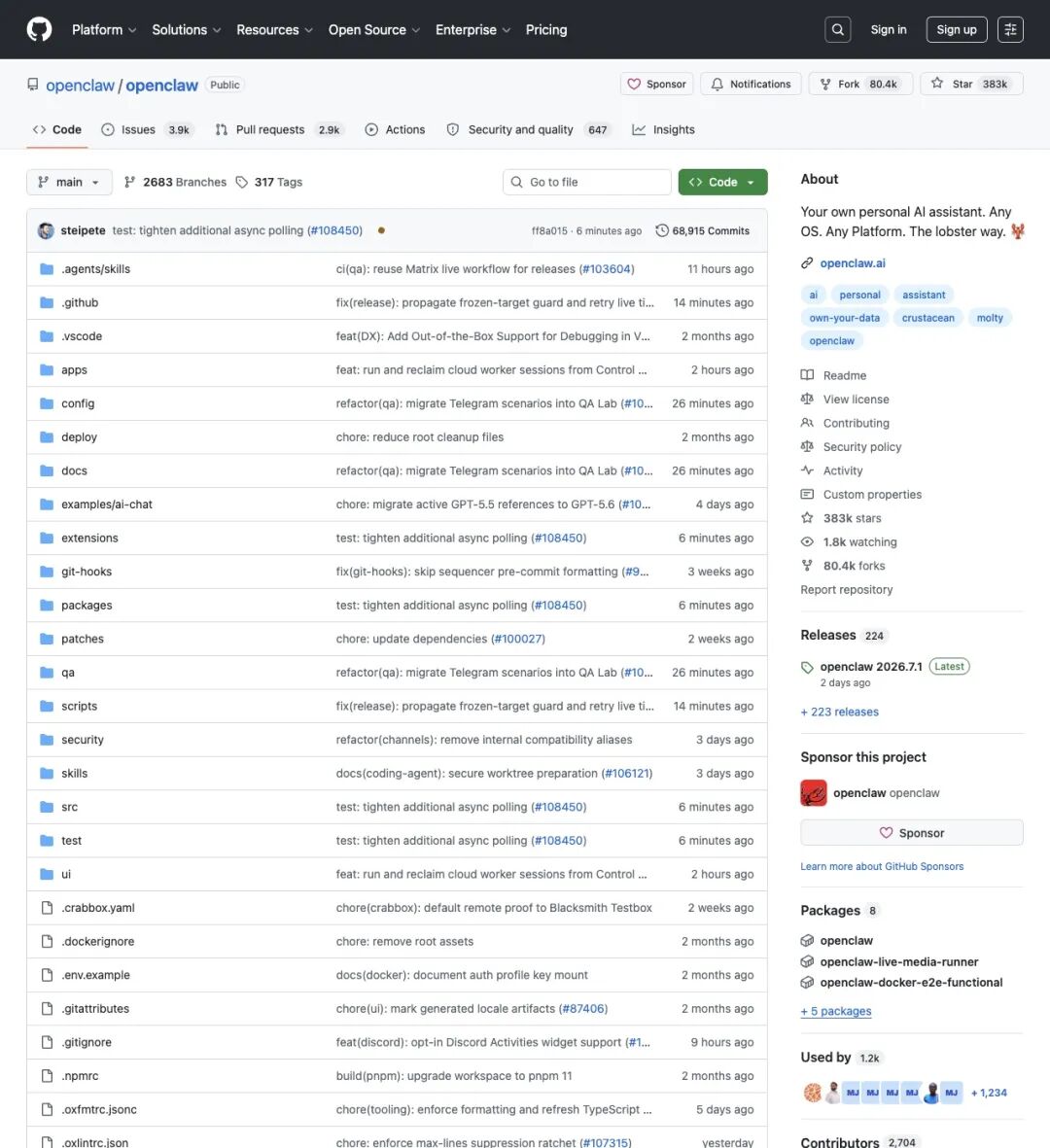The width and height of the screenshot is (1050, 1148).
Task: Expand the Open Source menu
Action: click(374, 30)
